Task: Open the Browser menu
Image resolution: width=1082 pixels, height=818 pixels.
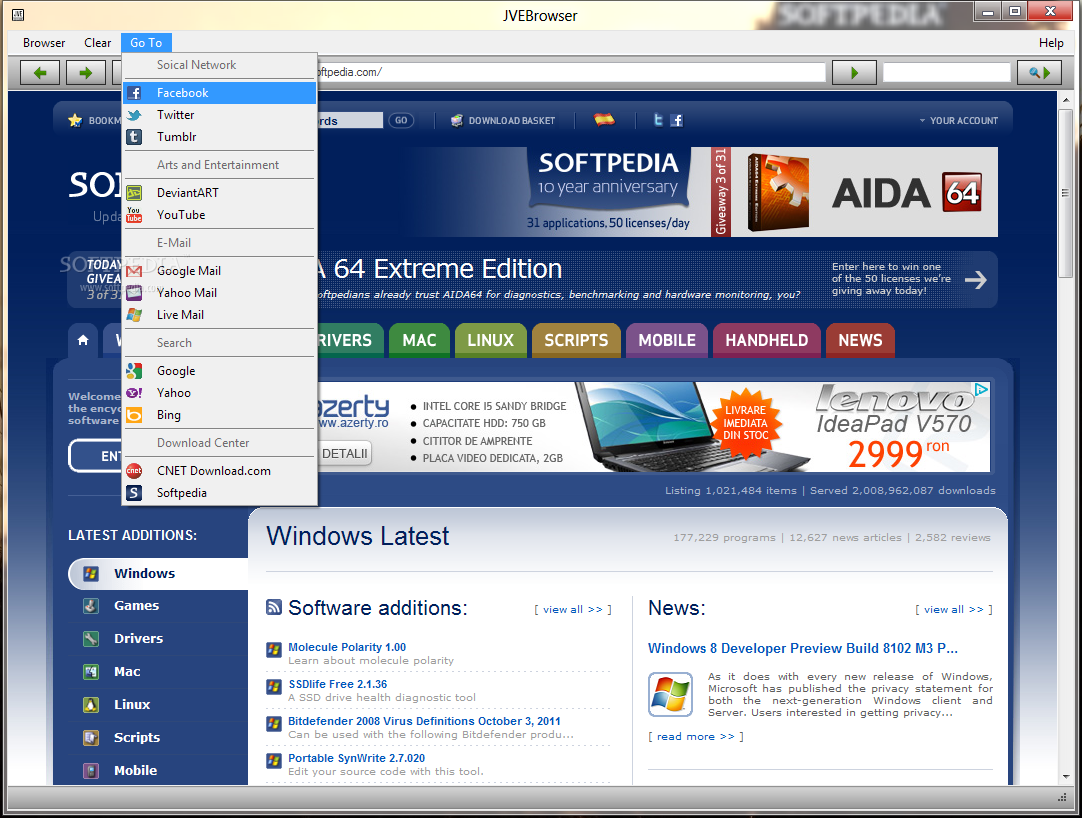Action: [x=44, y=43]
